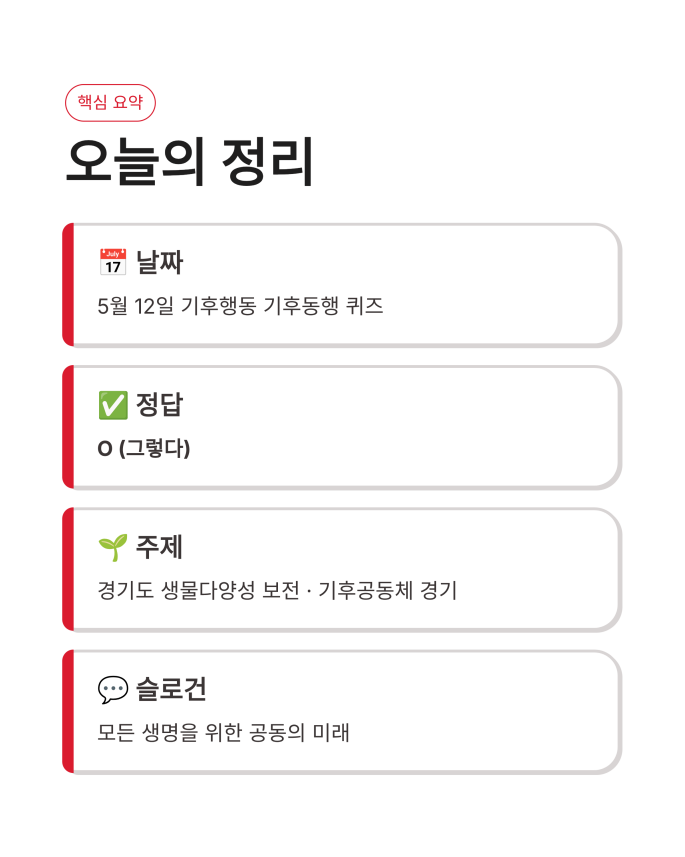Click the answer text O (그렇다)

click(144, 448)
